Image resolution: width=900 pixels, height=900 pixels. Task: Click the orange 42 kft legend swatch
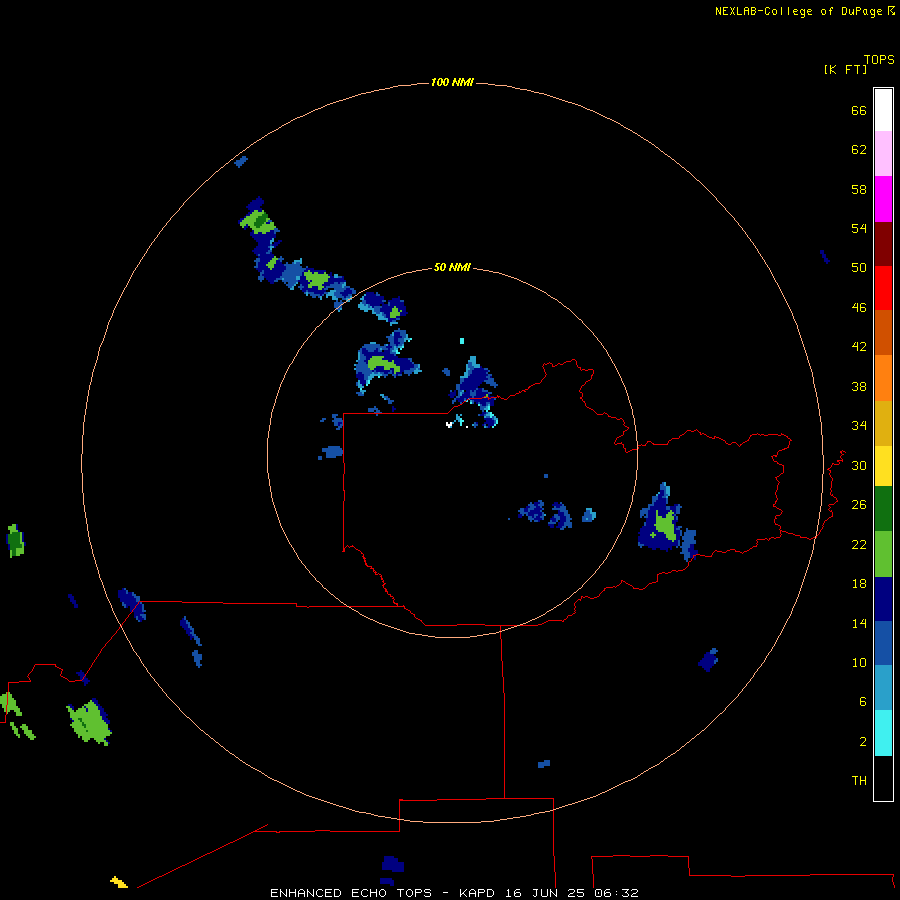point(883,378)
